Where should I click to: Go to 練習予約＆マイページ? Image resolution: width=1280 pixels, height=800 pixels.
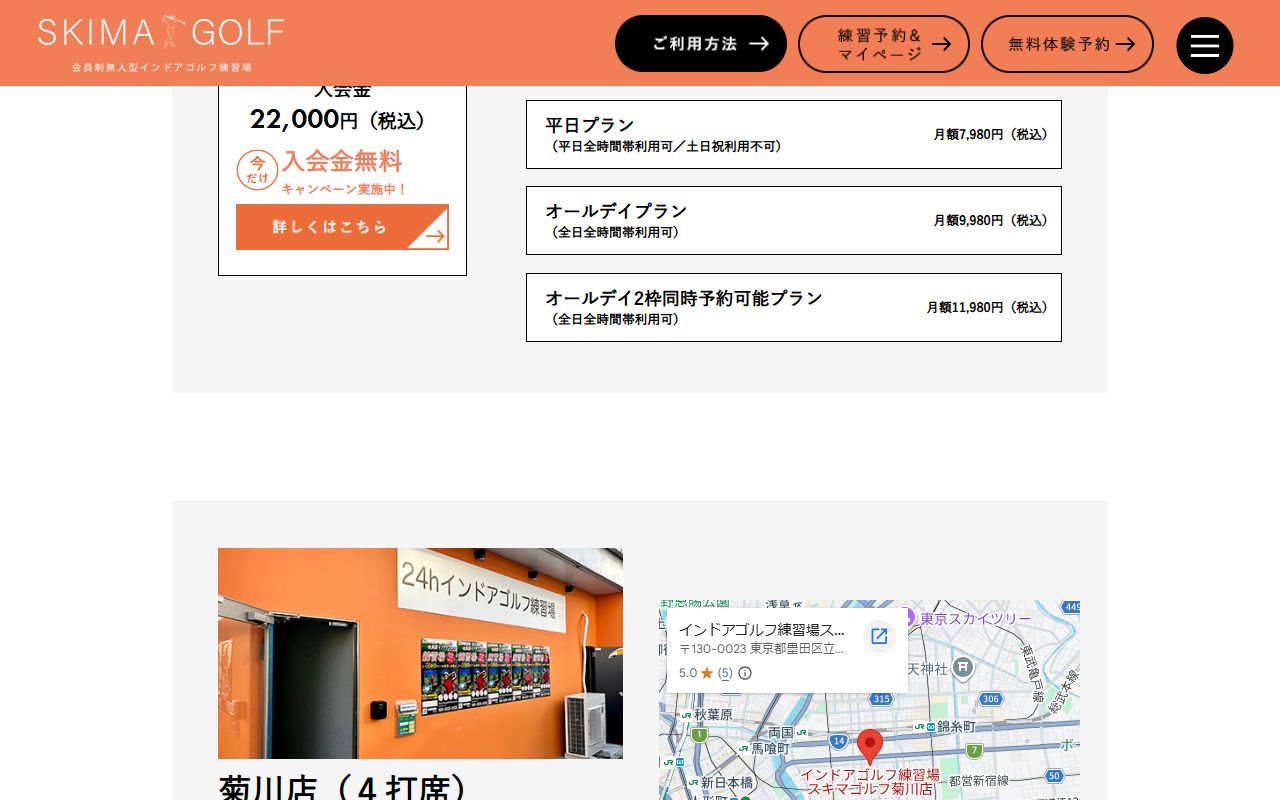[x=884, y=44]
